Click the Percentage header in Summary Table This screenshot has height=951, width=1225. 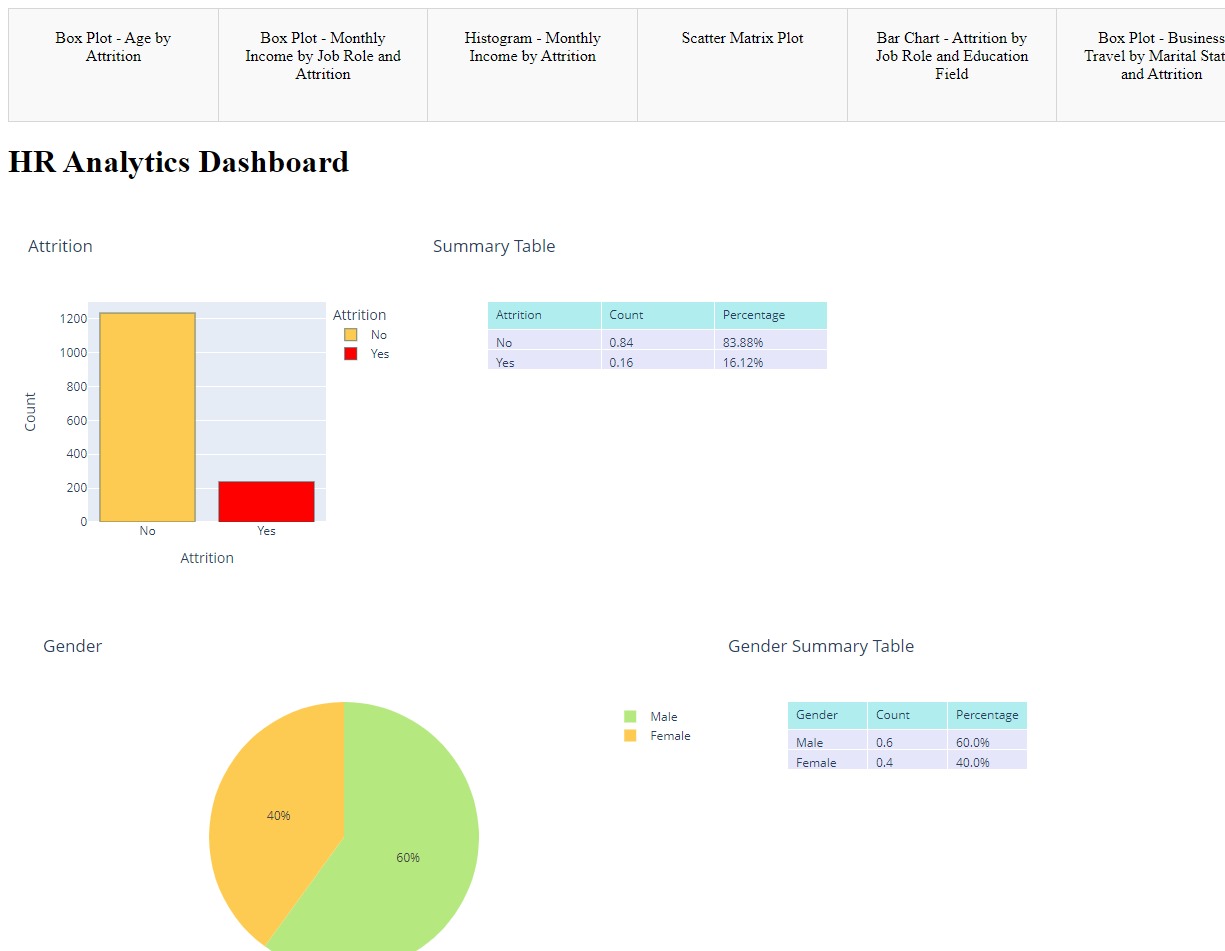pyautogui.click(x=770, y=315)
